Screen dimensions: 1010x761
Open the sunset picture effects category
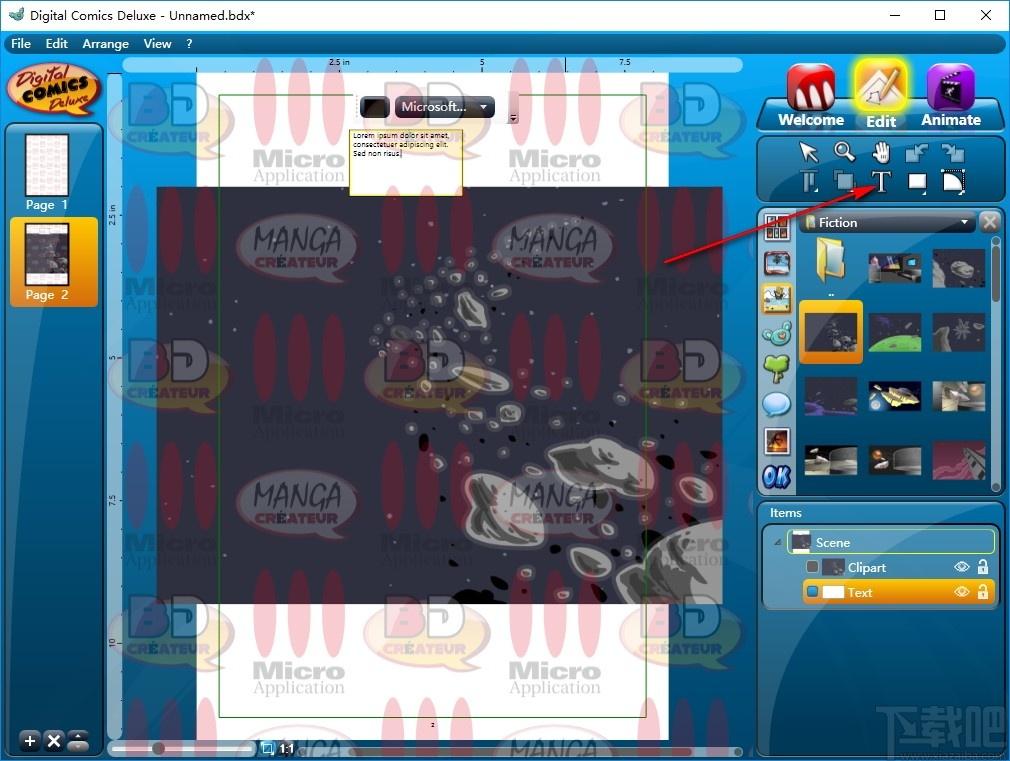(777, 441)
